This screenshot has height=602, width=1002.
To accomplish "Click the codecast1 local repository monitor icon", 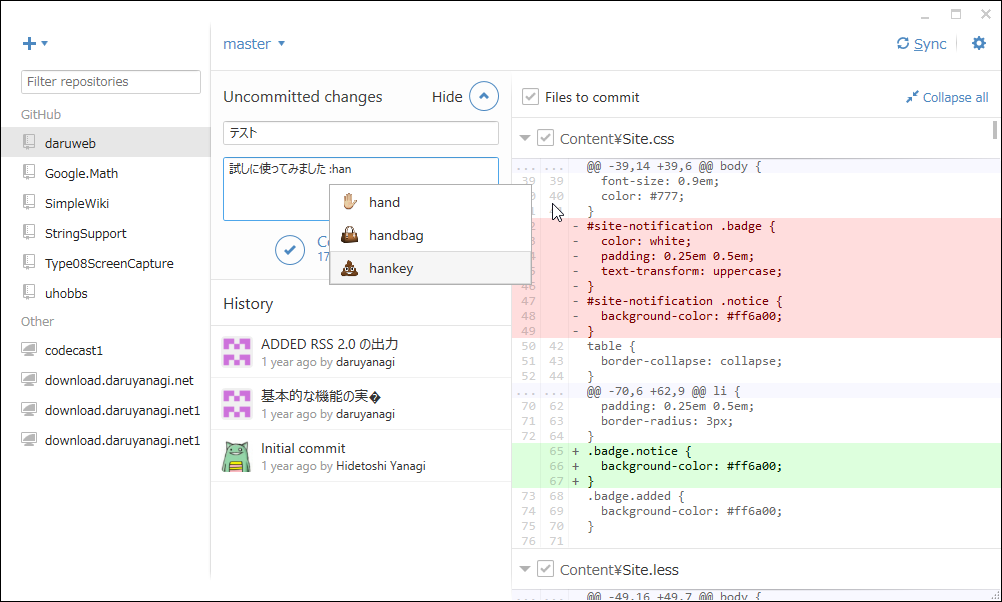I will tap(30, 351).
